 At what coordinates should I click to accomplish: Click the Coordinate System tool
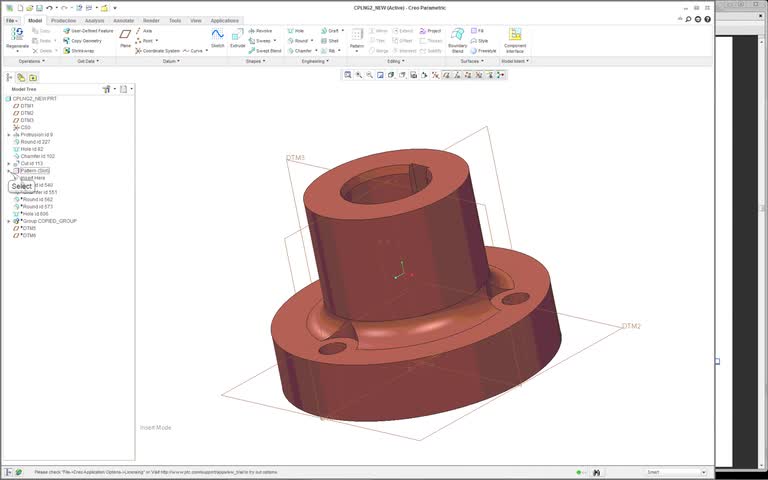[x=158, y=51]
